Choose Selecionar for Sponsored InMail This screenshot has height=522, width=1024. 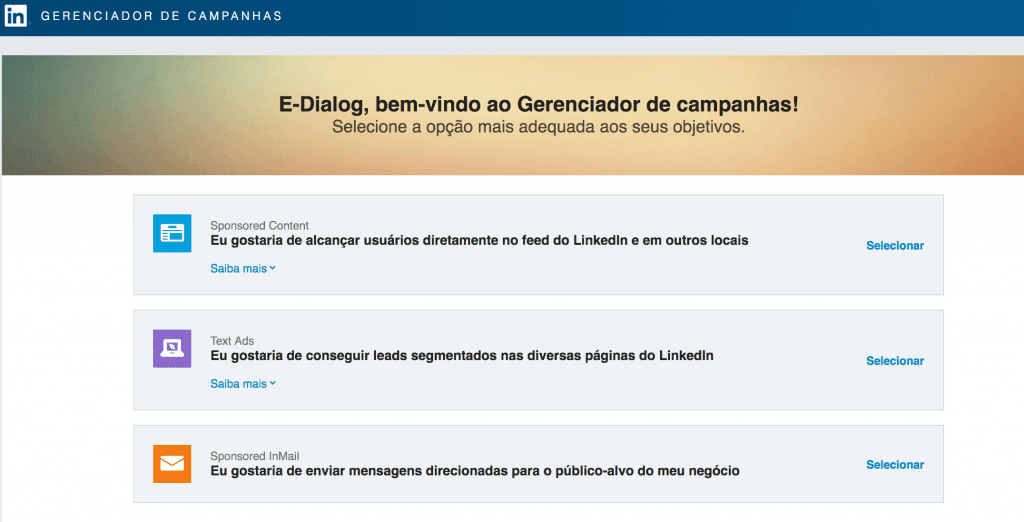click(x=894, y=465)
